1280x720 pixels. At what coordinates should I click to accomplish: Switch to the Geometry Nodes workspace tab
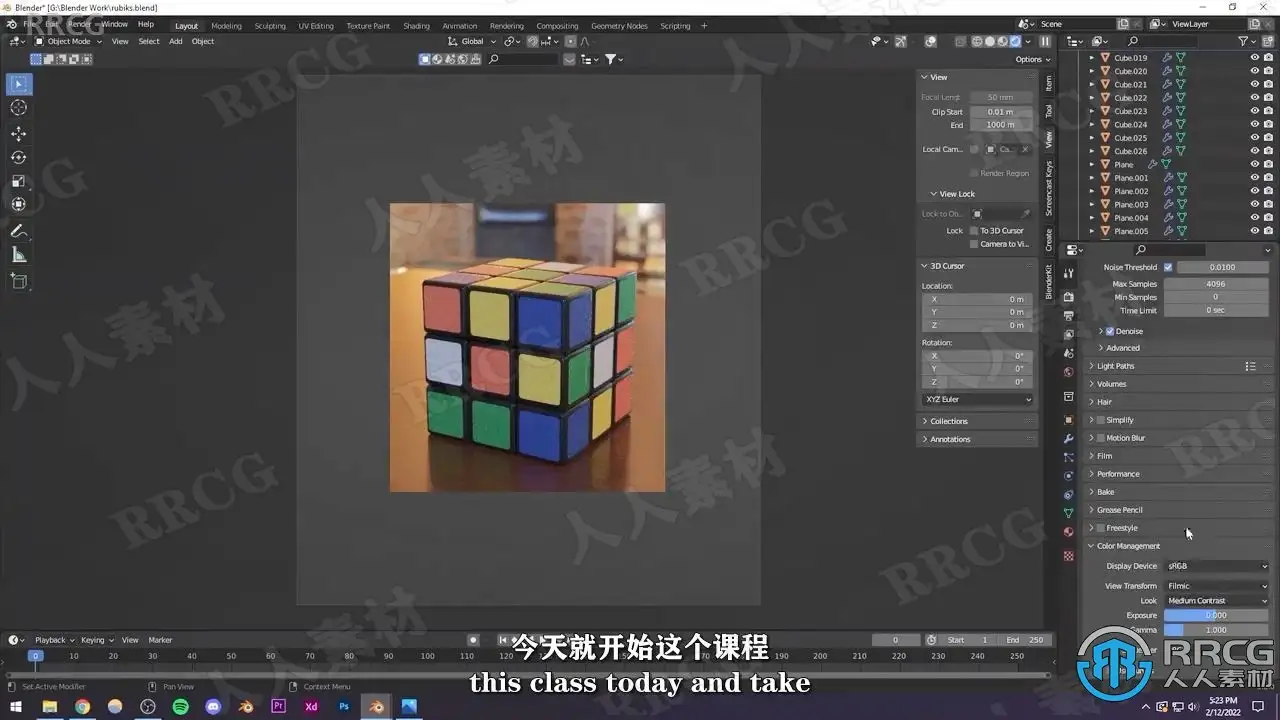tap(619, 26)
